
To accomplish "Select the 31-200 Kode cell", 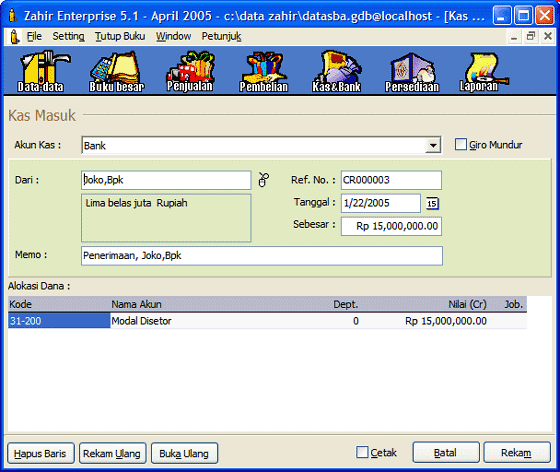I will click(59, 321).
